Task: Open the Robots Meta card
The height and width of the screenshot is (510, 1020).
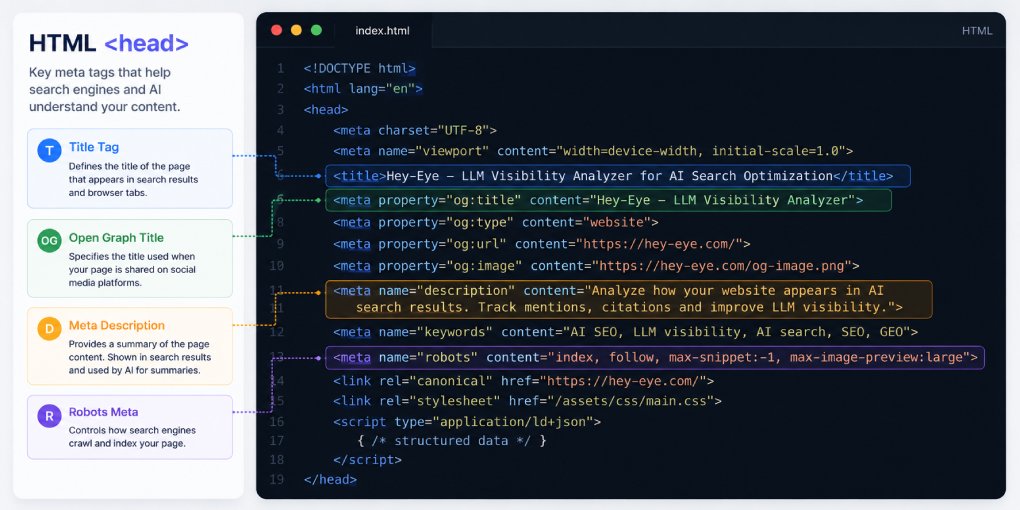Action: click(130, 427)
